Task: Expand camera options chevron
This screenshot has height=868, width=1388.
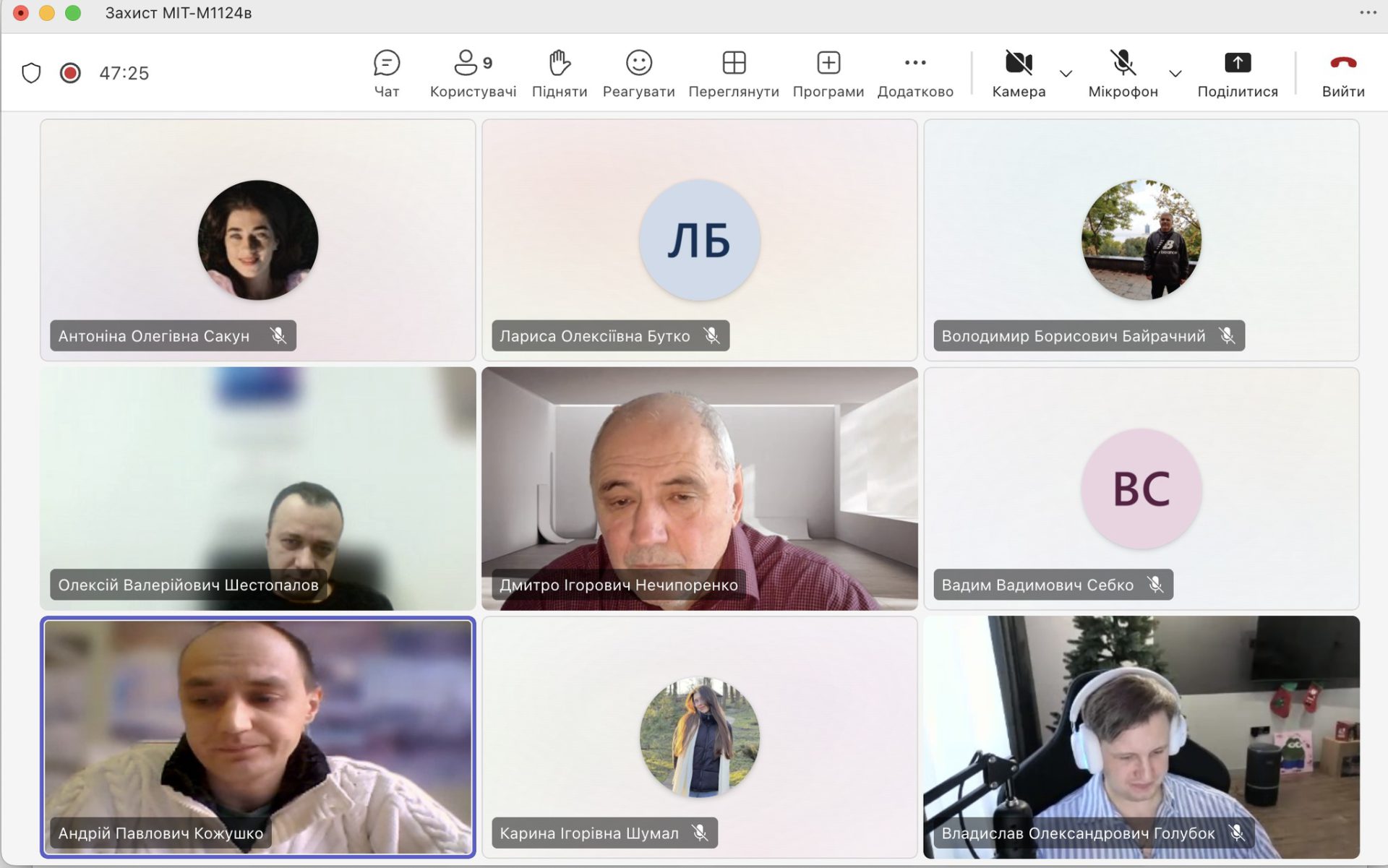Action: coord(1066,73)
